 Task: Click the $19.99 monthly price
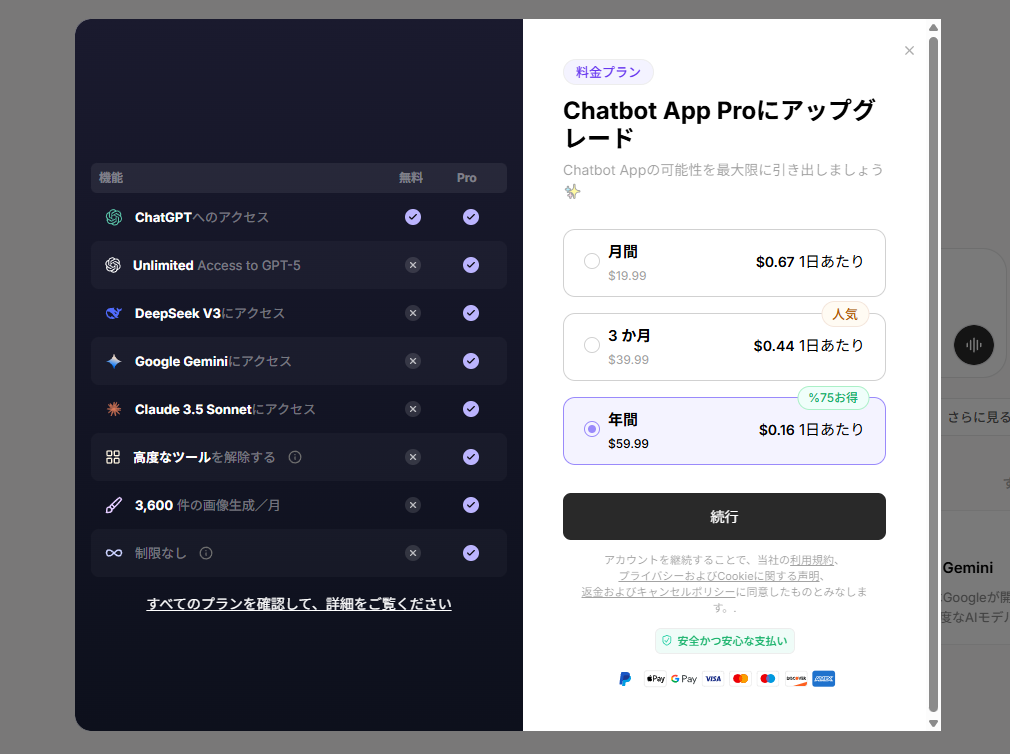coord(627,276)
